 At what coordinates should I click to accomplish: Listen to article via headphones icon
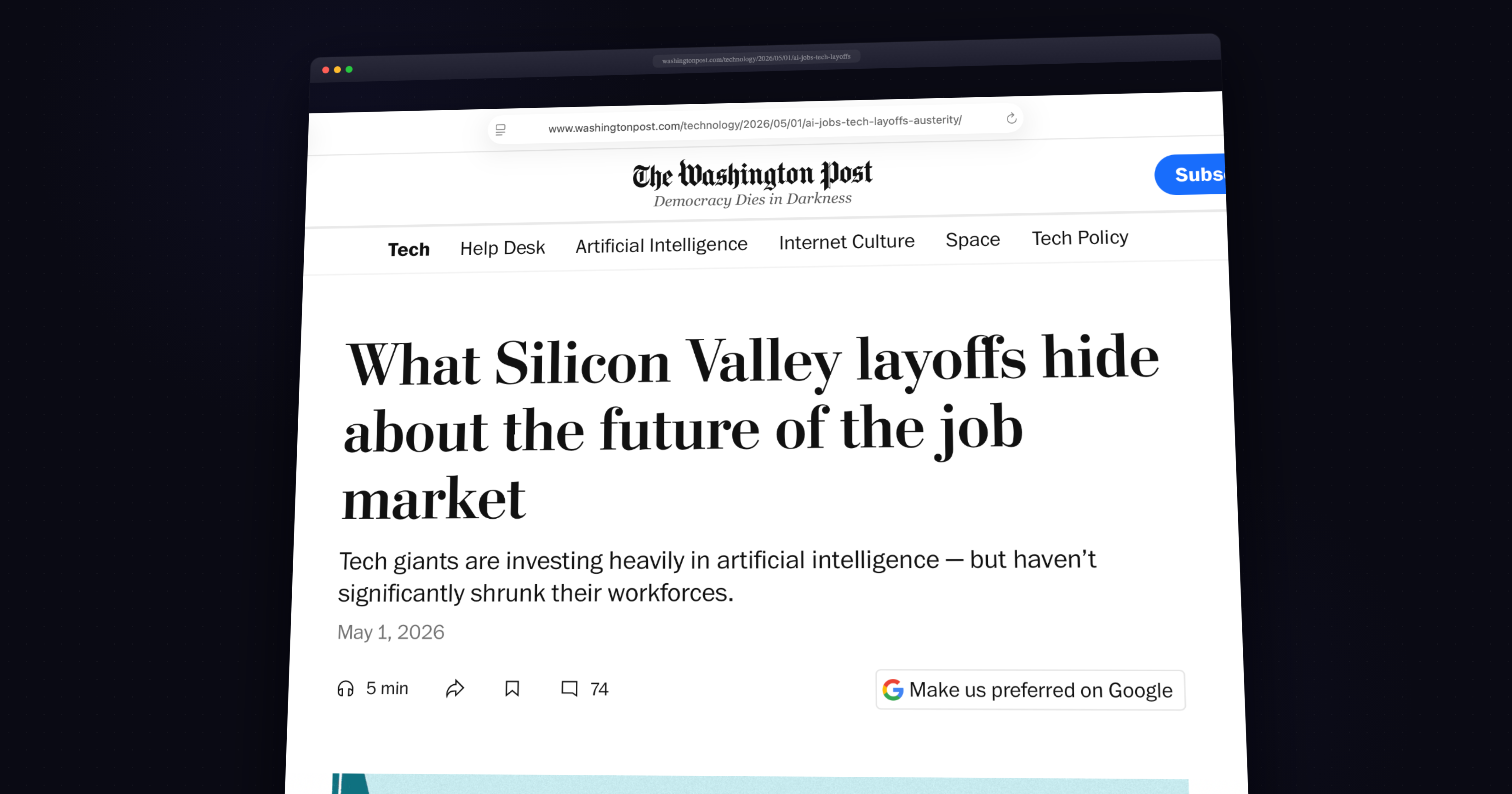(346, 688)
